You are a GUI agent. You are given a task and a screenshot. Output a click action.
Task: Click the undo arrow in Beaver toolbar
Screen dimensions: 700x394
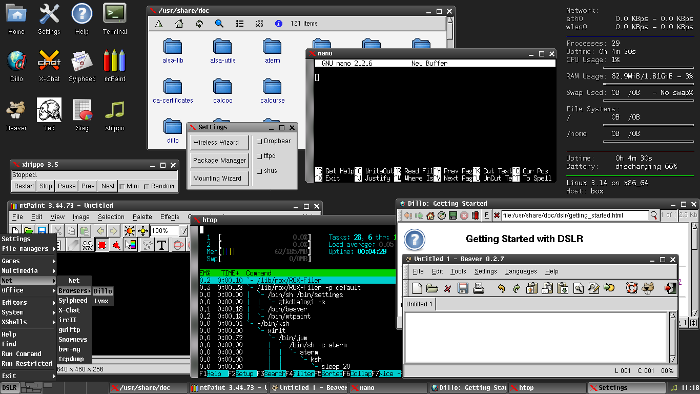click(x=501, y=288)
